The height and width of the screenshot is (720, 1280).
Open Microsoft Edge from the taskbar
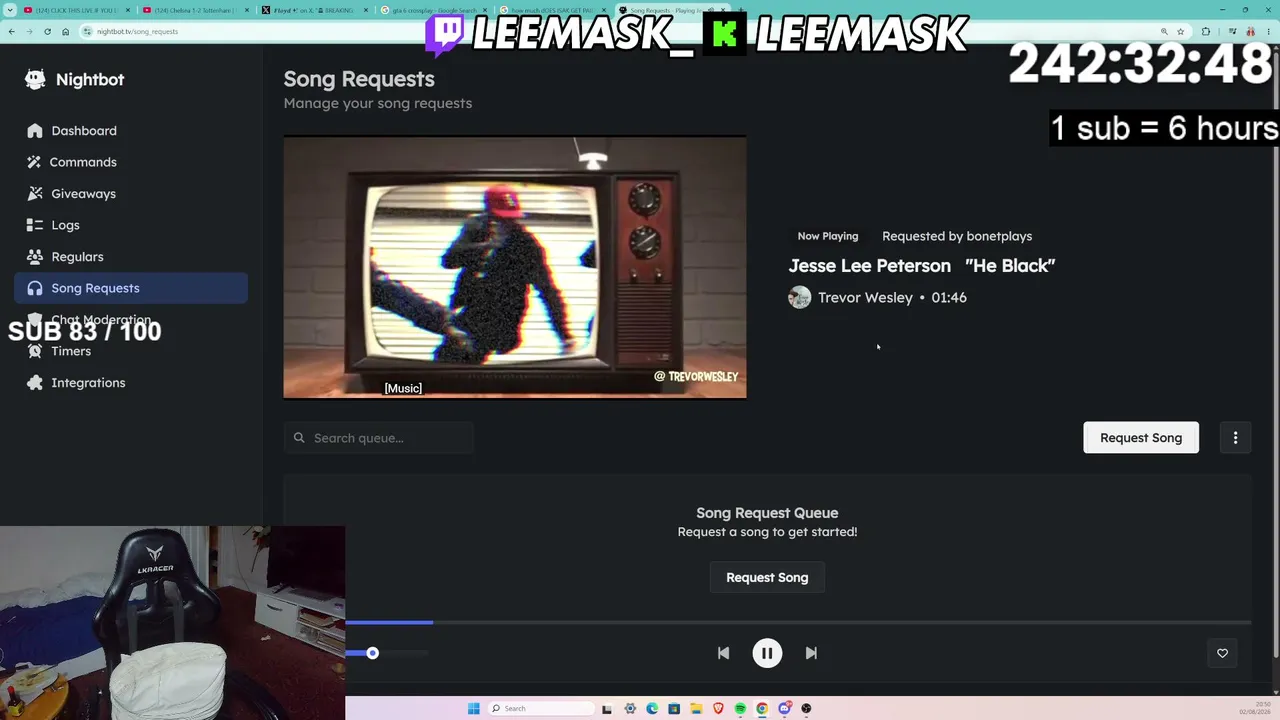[652, 709]
